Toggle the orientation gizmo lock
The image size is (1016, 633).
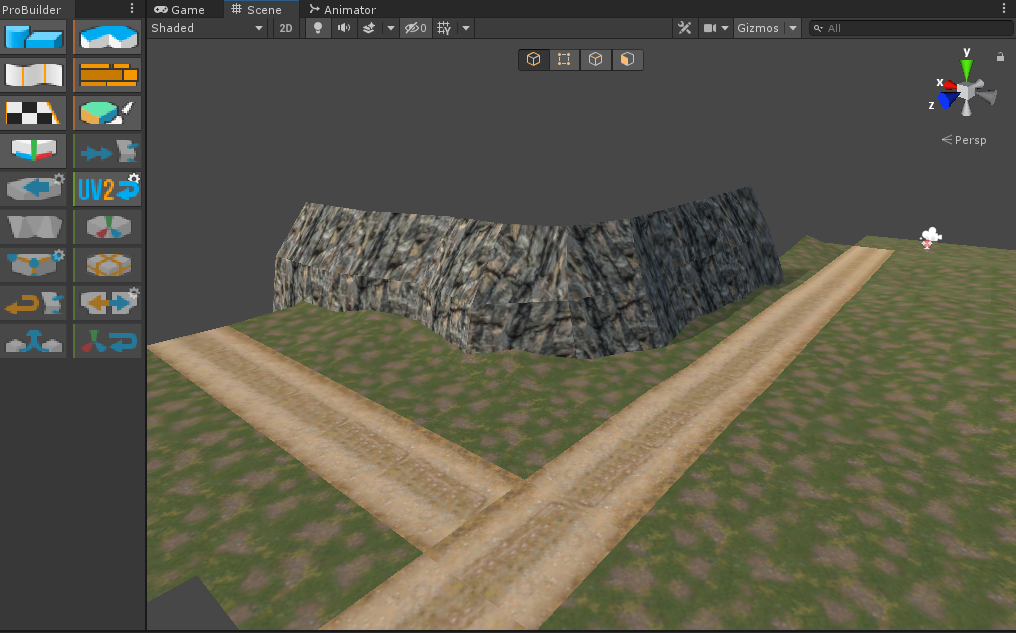(1000, 57)
